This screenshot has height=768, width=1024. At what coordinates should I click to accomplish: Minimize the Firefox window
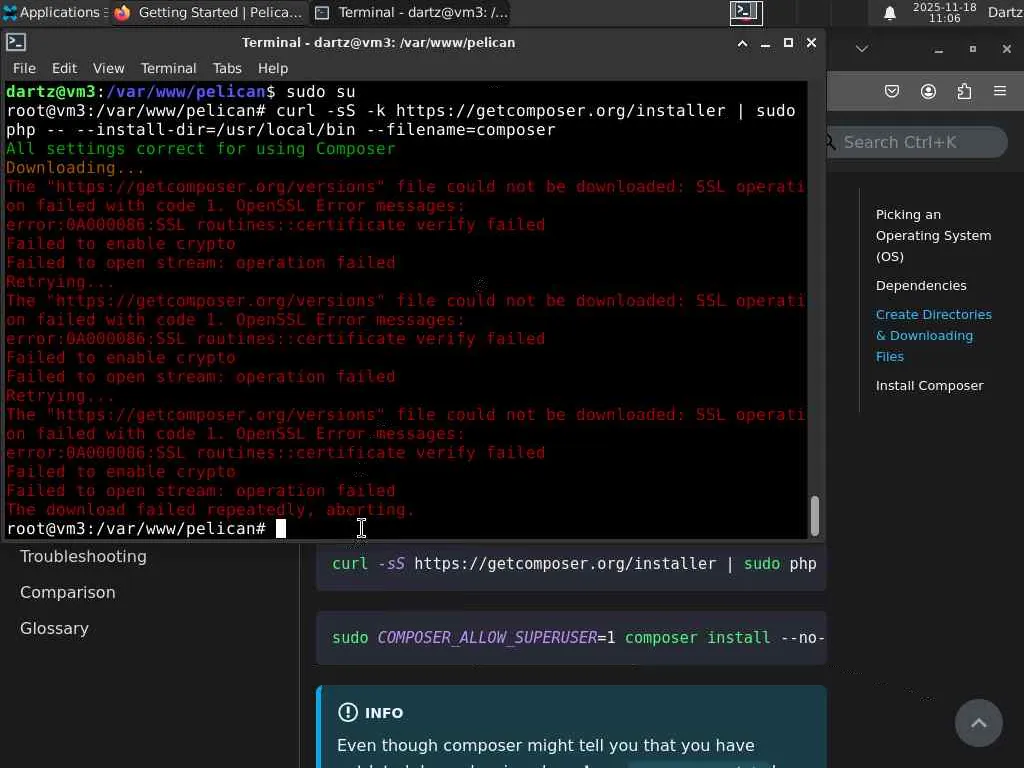[x=938, y=50]
